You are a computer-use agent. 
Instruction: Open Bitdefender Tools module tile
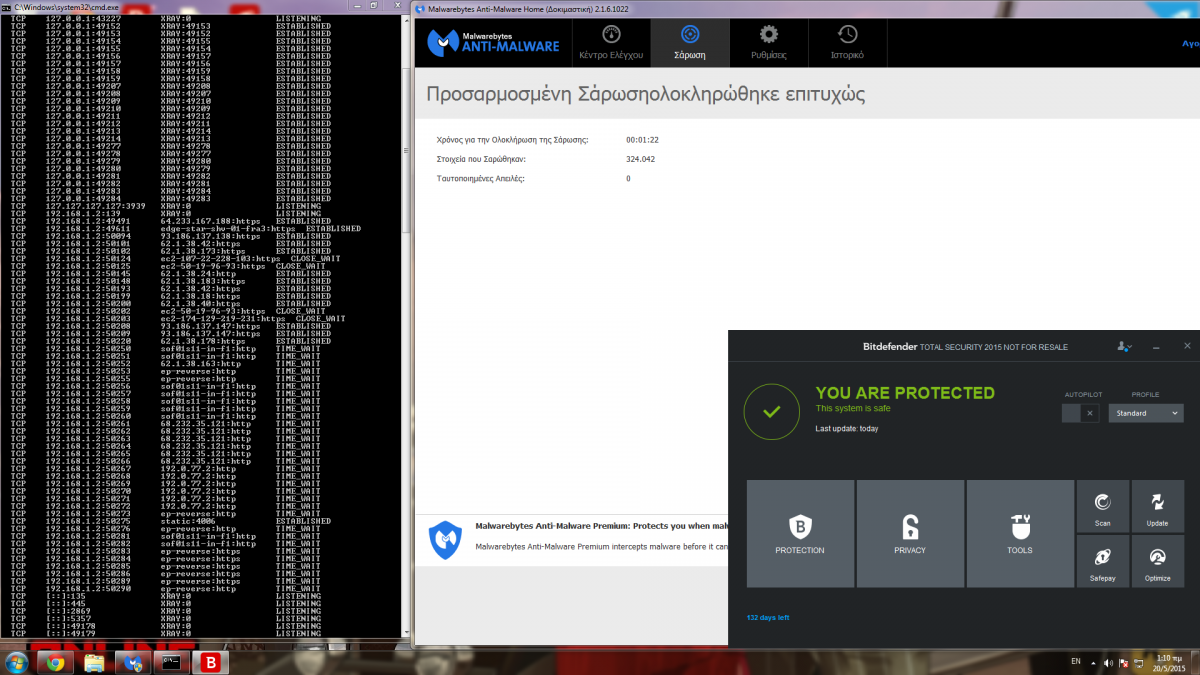pyautogui.click(x=1020, y=533)
